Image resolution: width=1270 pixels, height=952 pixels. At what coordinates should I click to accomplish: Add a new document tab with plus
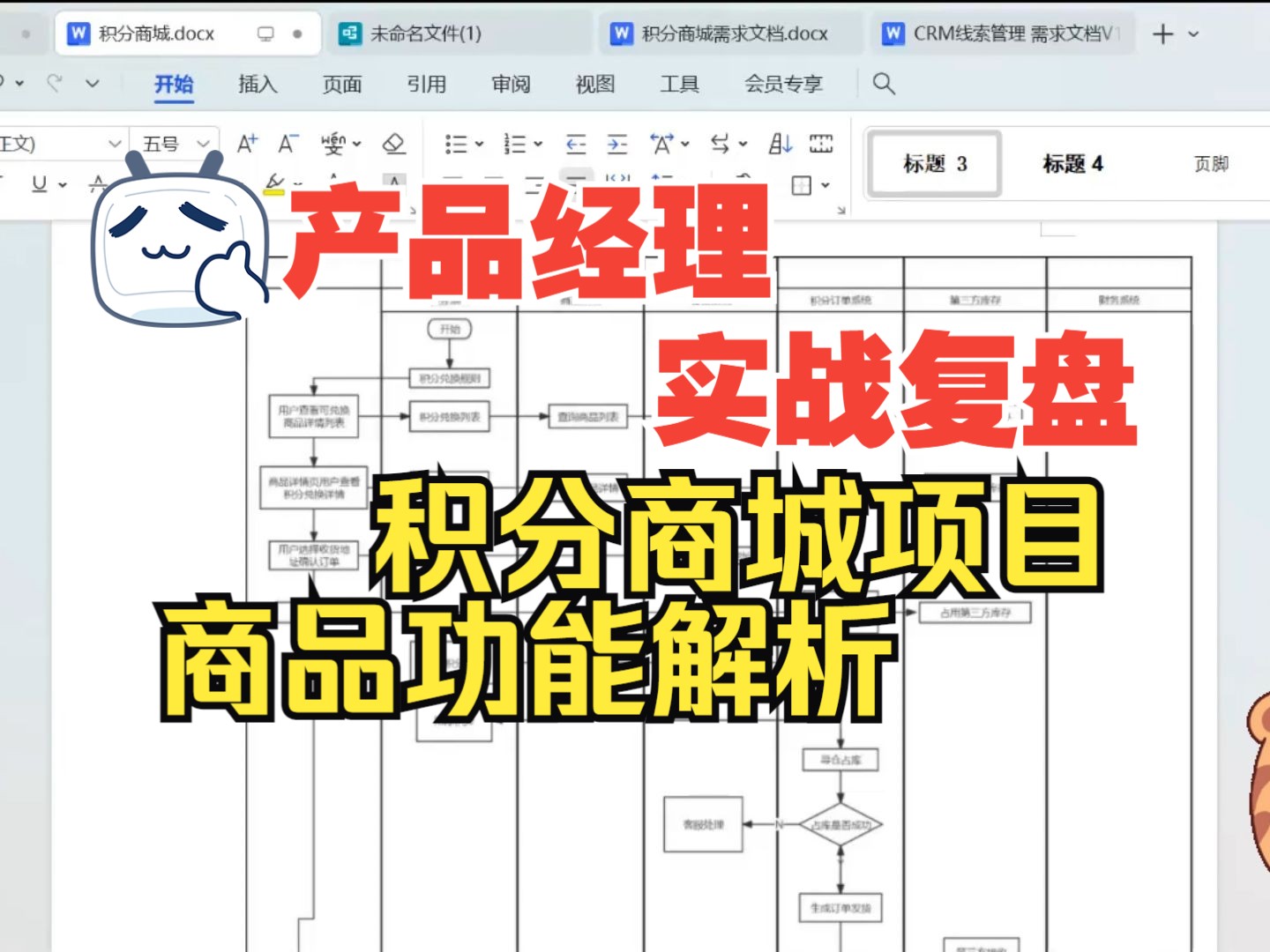(1163, 33)
